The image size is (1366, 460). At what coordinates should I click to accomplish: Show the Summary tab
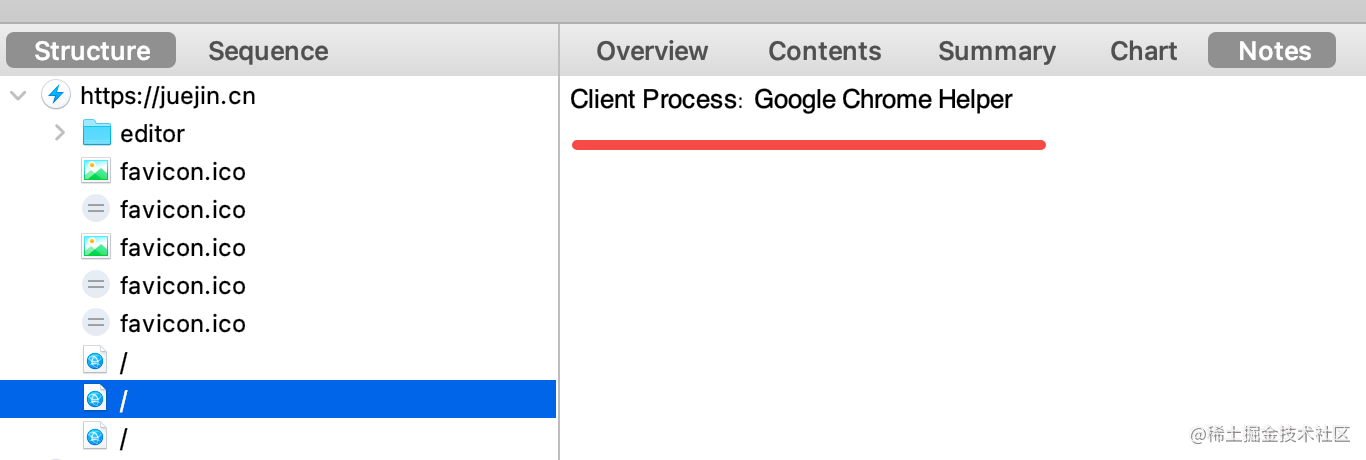coord(997,51)
